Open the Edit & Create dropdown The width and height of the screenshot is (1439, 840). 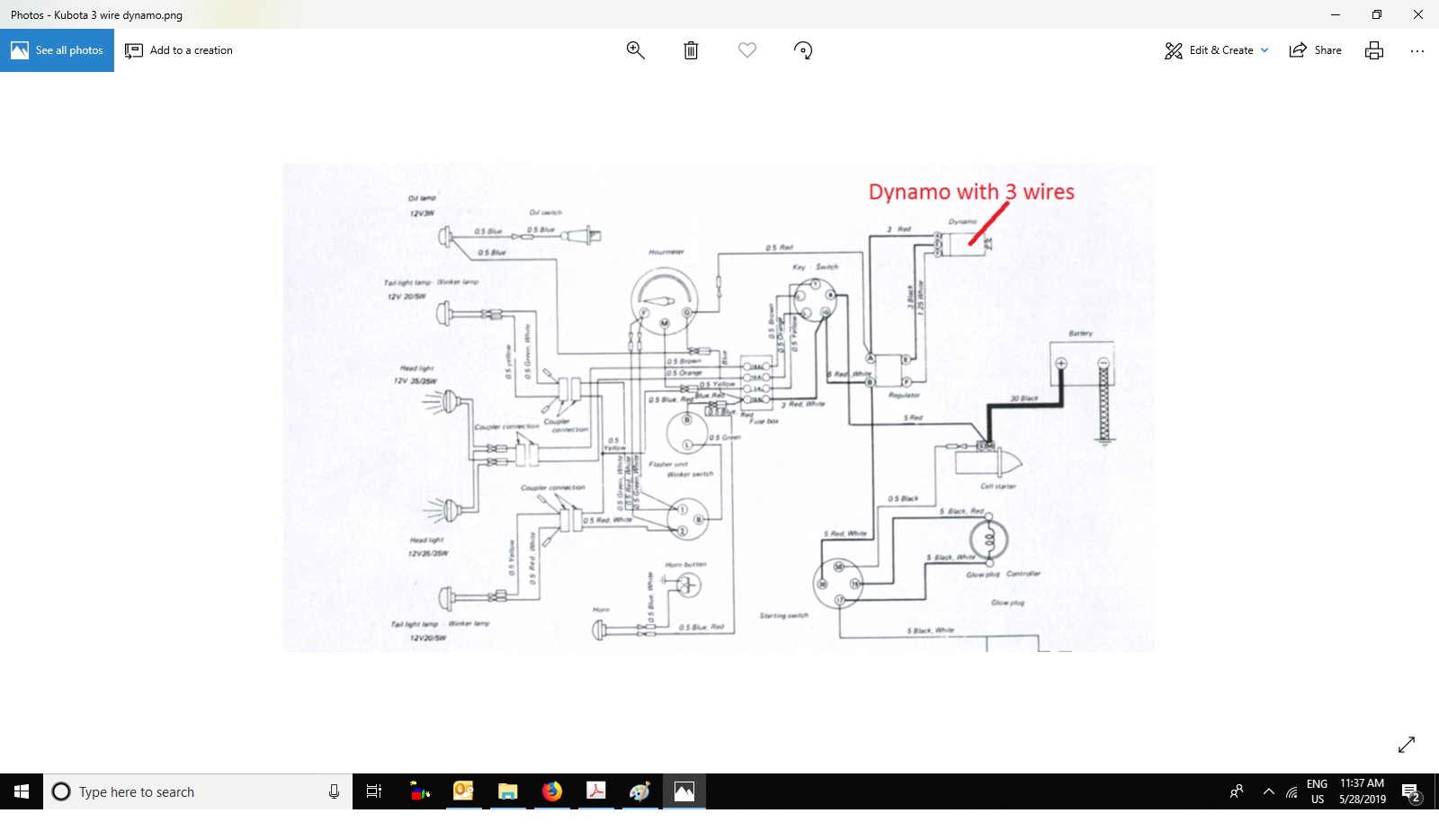(1216, 50)
